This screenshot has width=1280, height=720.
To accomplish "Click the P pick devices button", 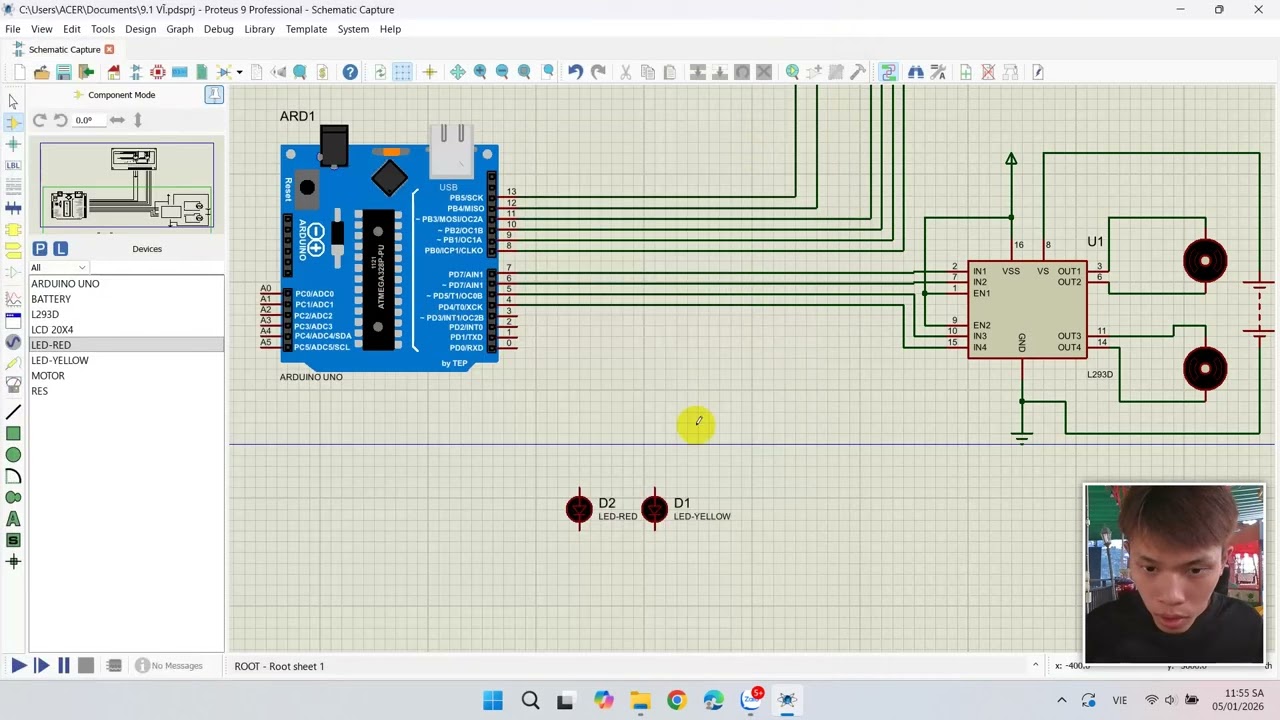I will (40, 249).
